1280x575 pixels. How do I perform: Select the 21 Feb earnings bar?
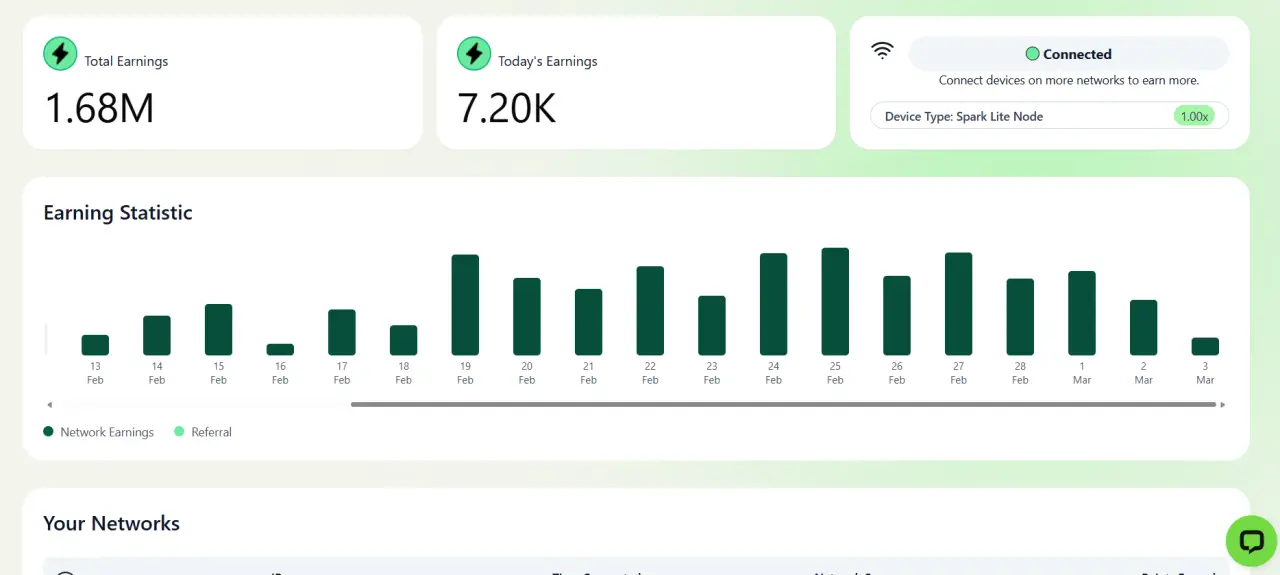[x=588, y=322]
